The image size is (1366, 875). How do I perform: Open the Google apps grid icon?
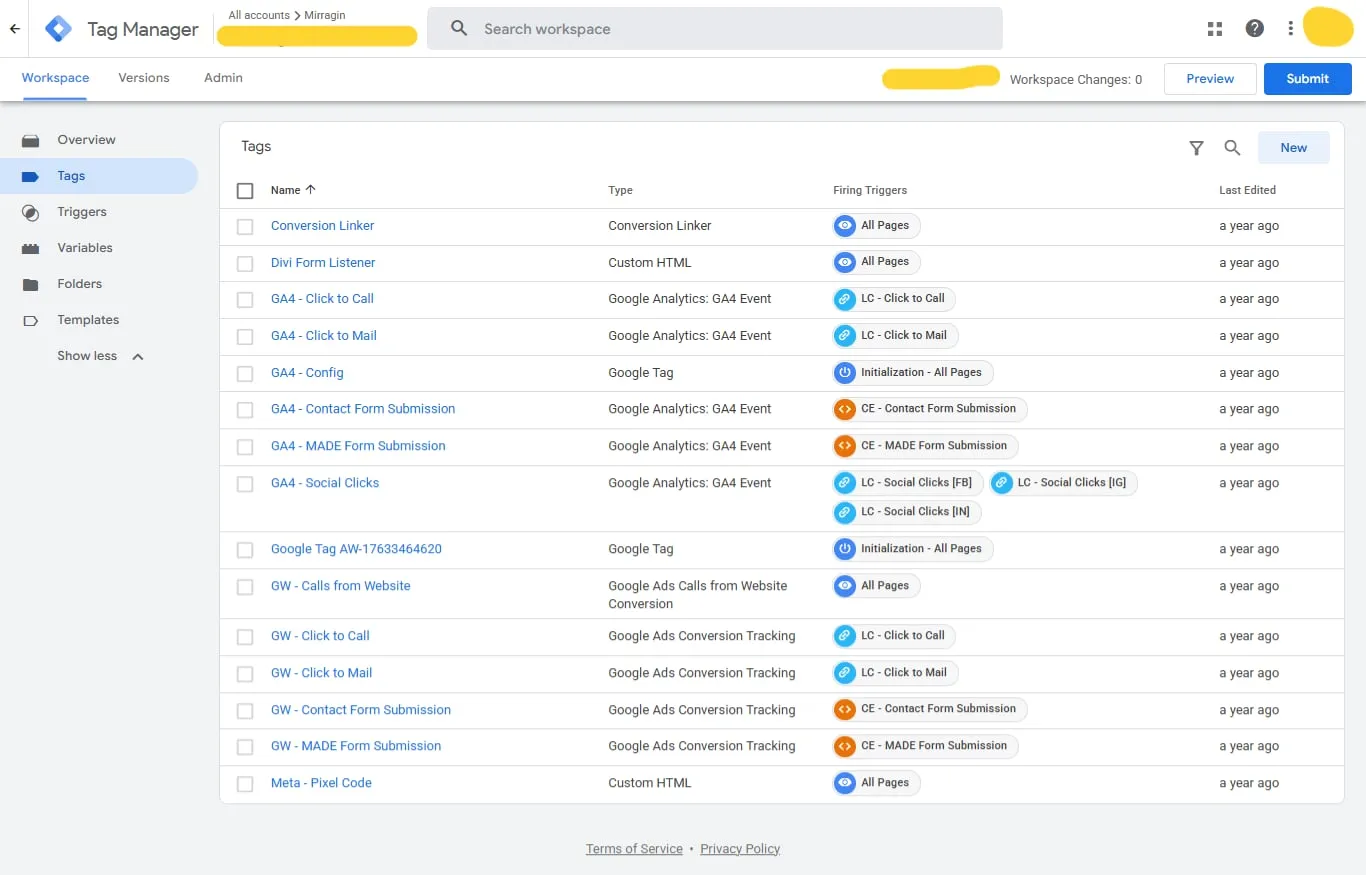[1215, 29]
